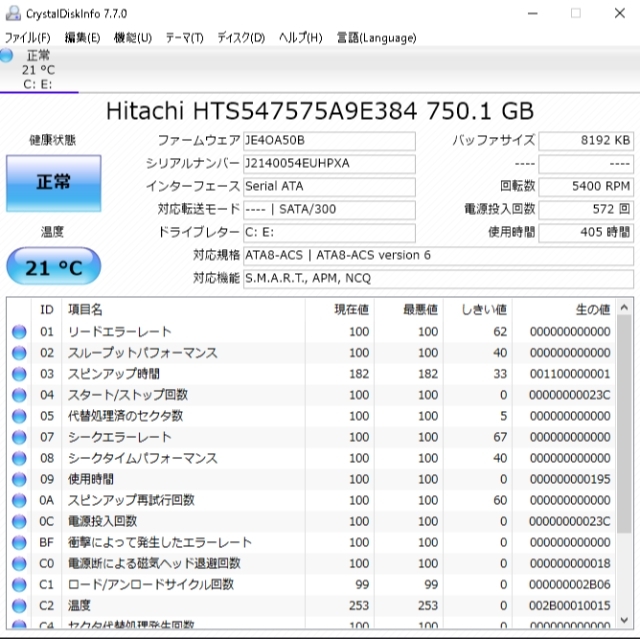
Task: Click the SMART list scroll down arrow
Action: [x=624, y=620]
